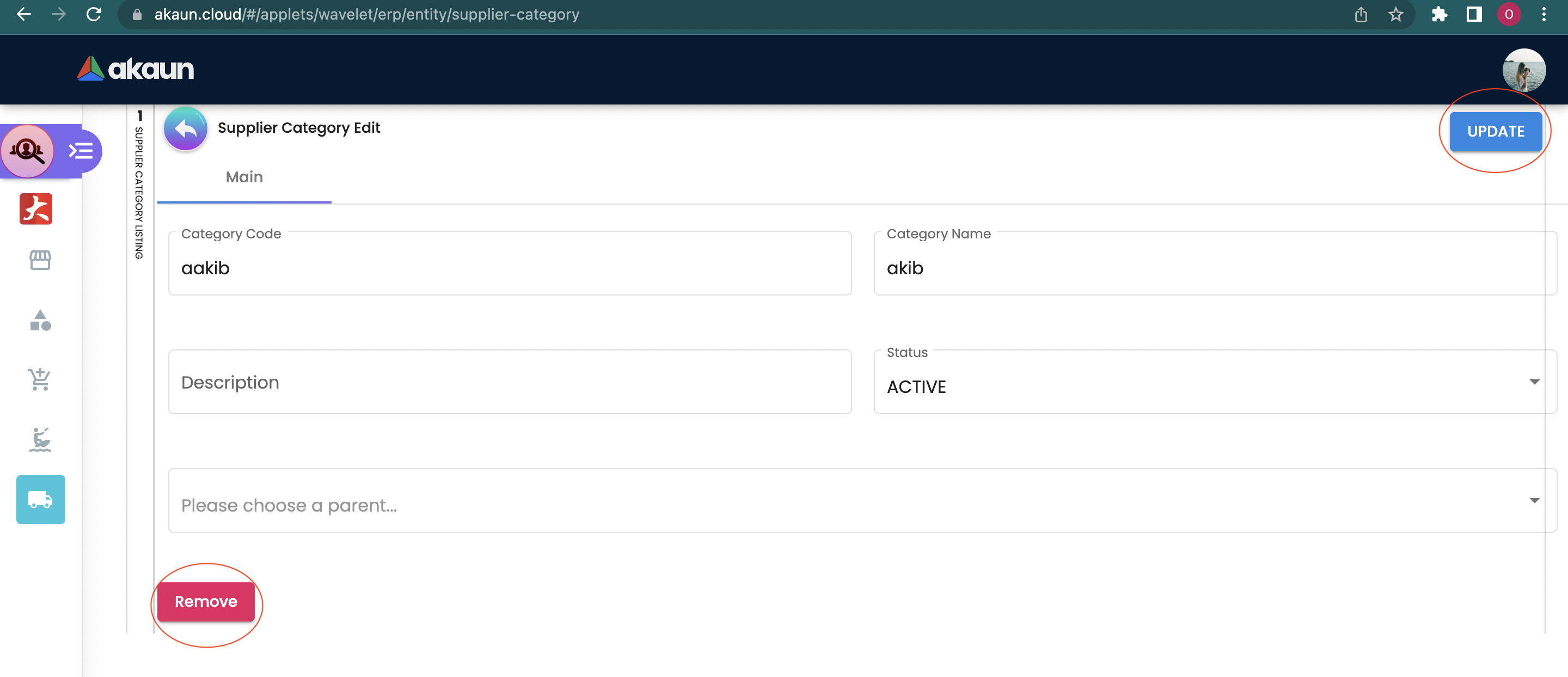Viewport: 1568px width, 677px height.
Task: Open the storefront applet icon
Action: tap(40, 260)
